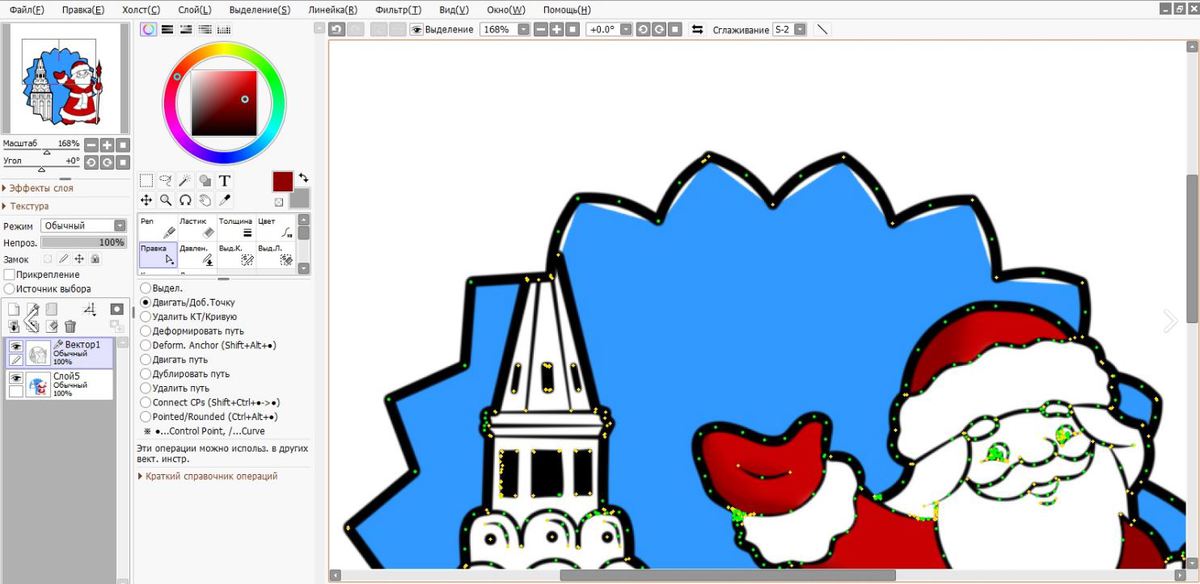Open the Режим blending mode dropdown
1200x584 pixels.
point(83,226)
